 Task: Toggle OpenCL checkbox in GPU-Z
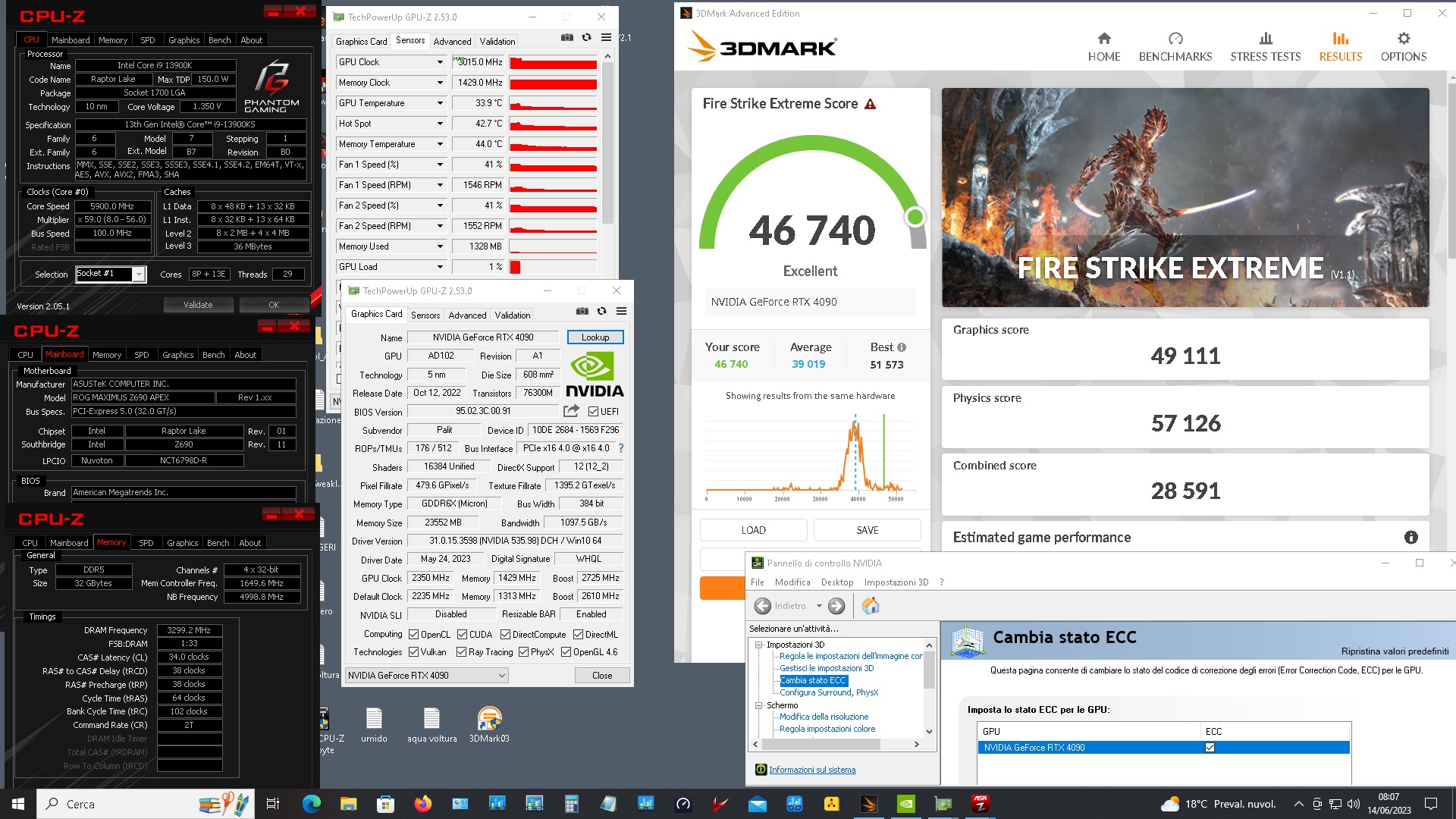point(413,635)
